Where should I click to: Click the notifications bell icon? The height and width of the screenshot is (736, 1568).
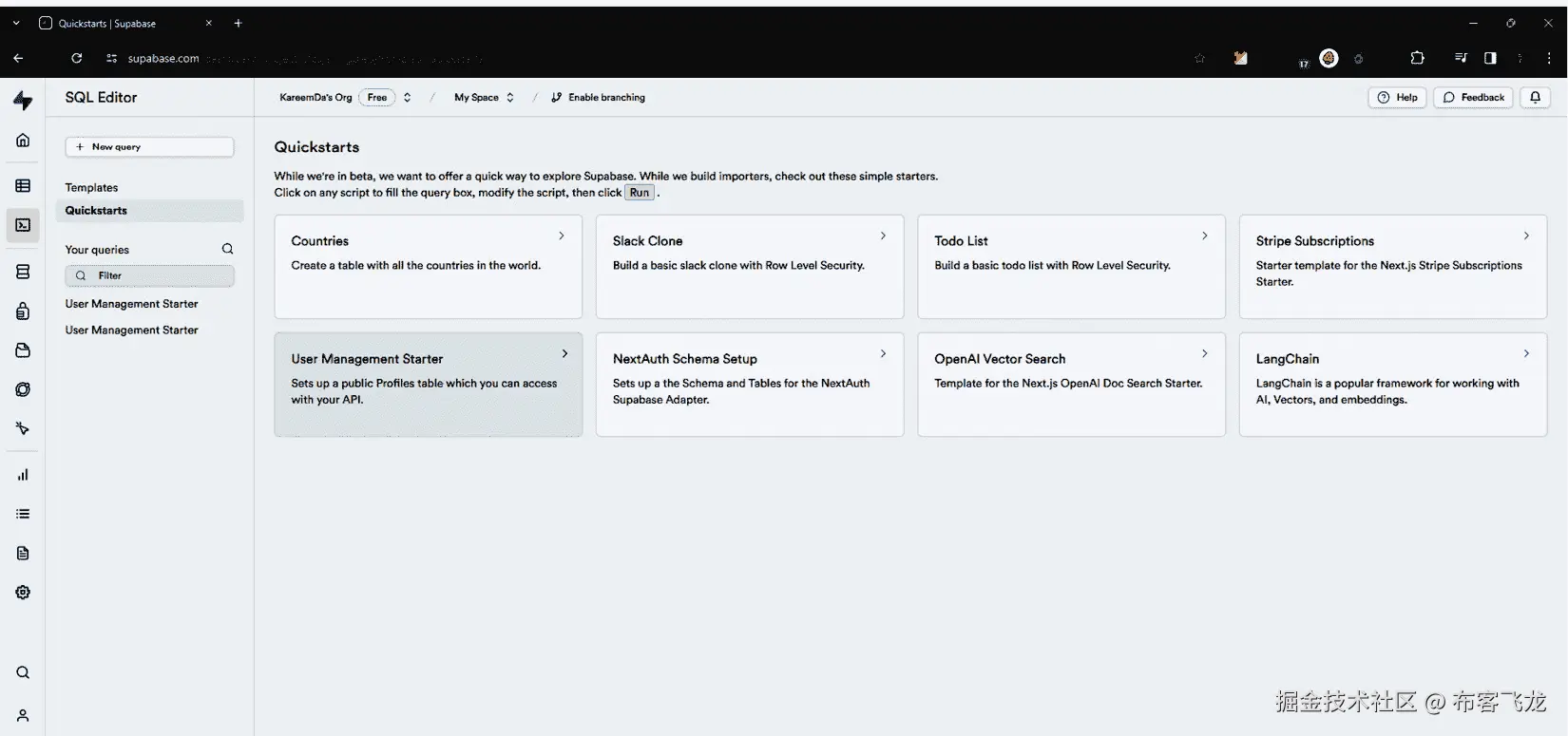(1535, 97)
